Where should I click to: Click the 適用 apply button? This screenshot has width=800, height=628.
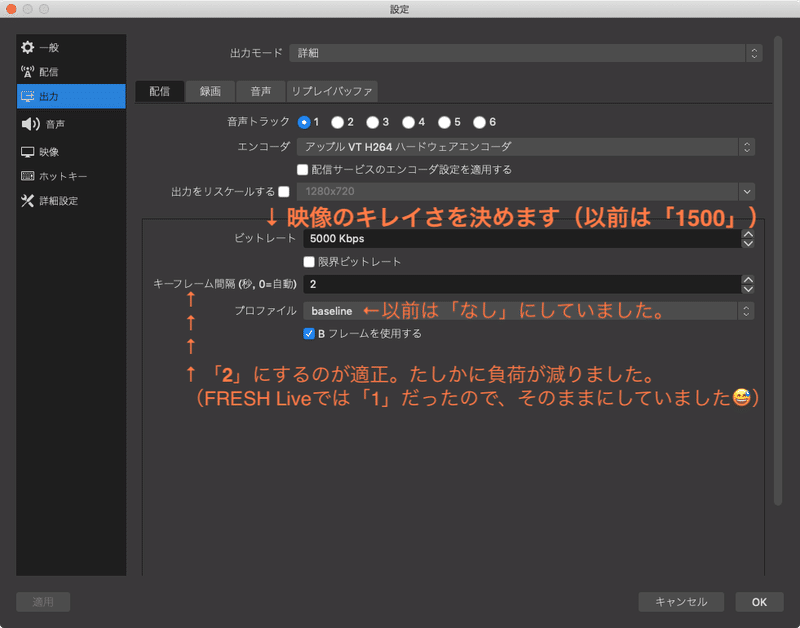coord(43,602)
